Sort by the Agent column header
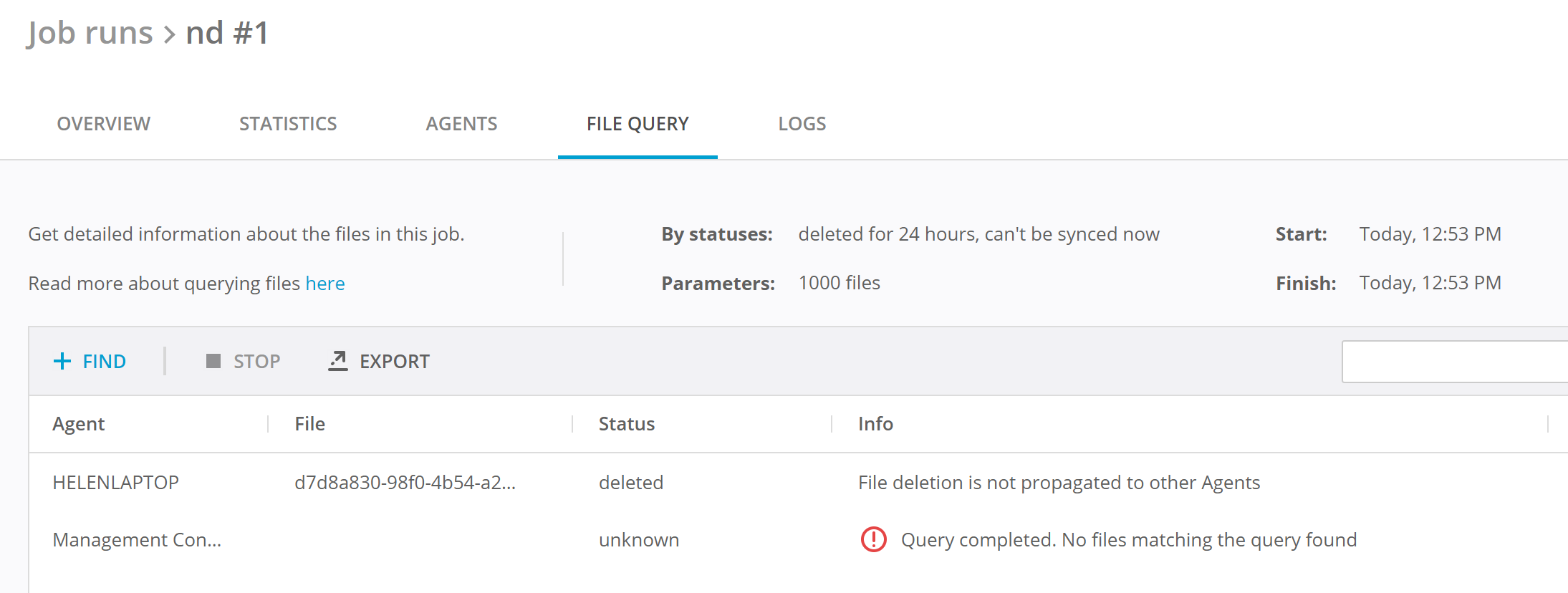1568x593 pixels. (79, 424)
